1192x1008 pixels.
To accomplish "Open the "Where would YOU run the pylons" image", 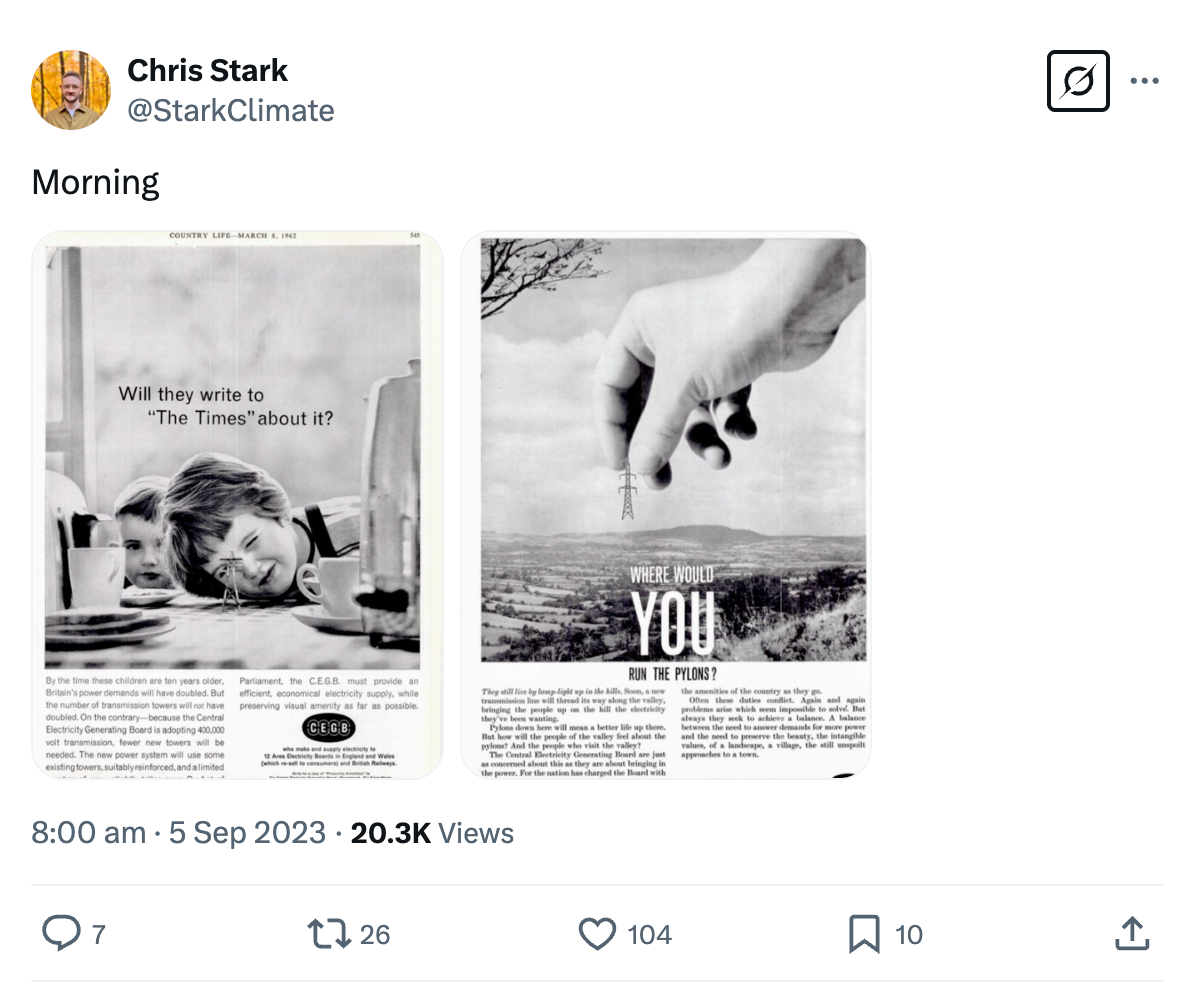I will [x=666, y=505].
